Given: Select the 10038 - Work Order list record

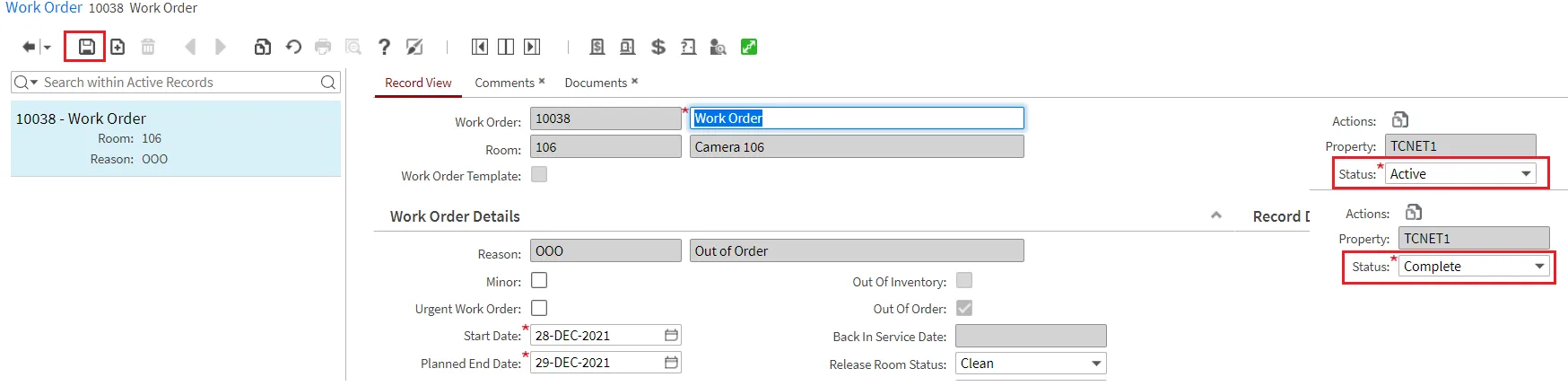Looking at the screenshot, I should pos(176,138).
